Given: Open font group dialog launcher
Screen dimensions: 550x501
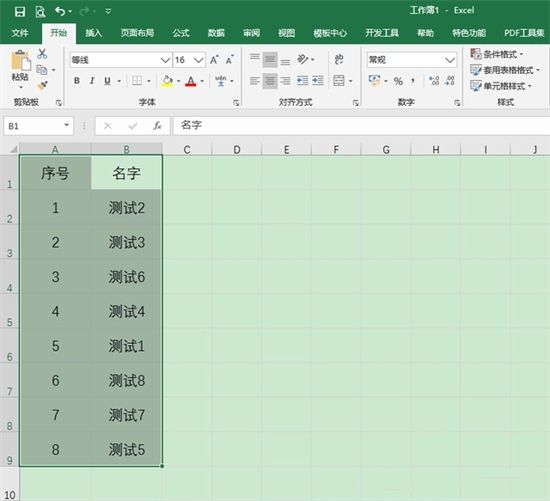Looking at the screenshot, I should [236, 103].
